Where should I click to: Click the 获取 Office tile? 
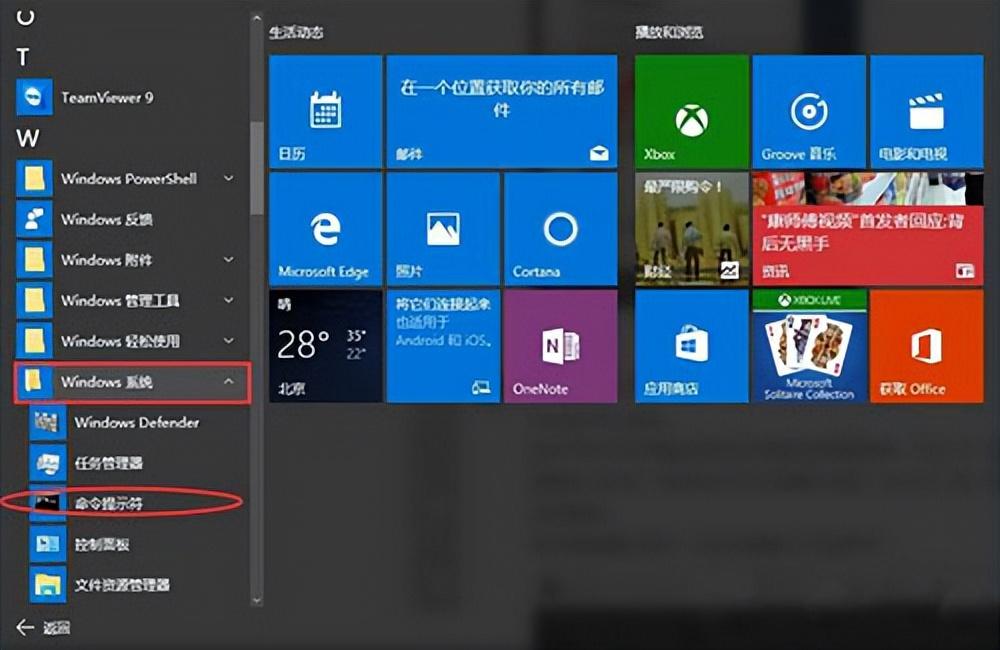927,346
